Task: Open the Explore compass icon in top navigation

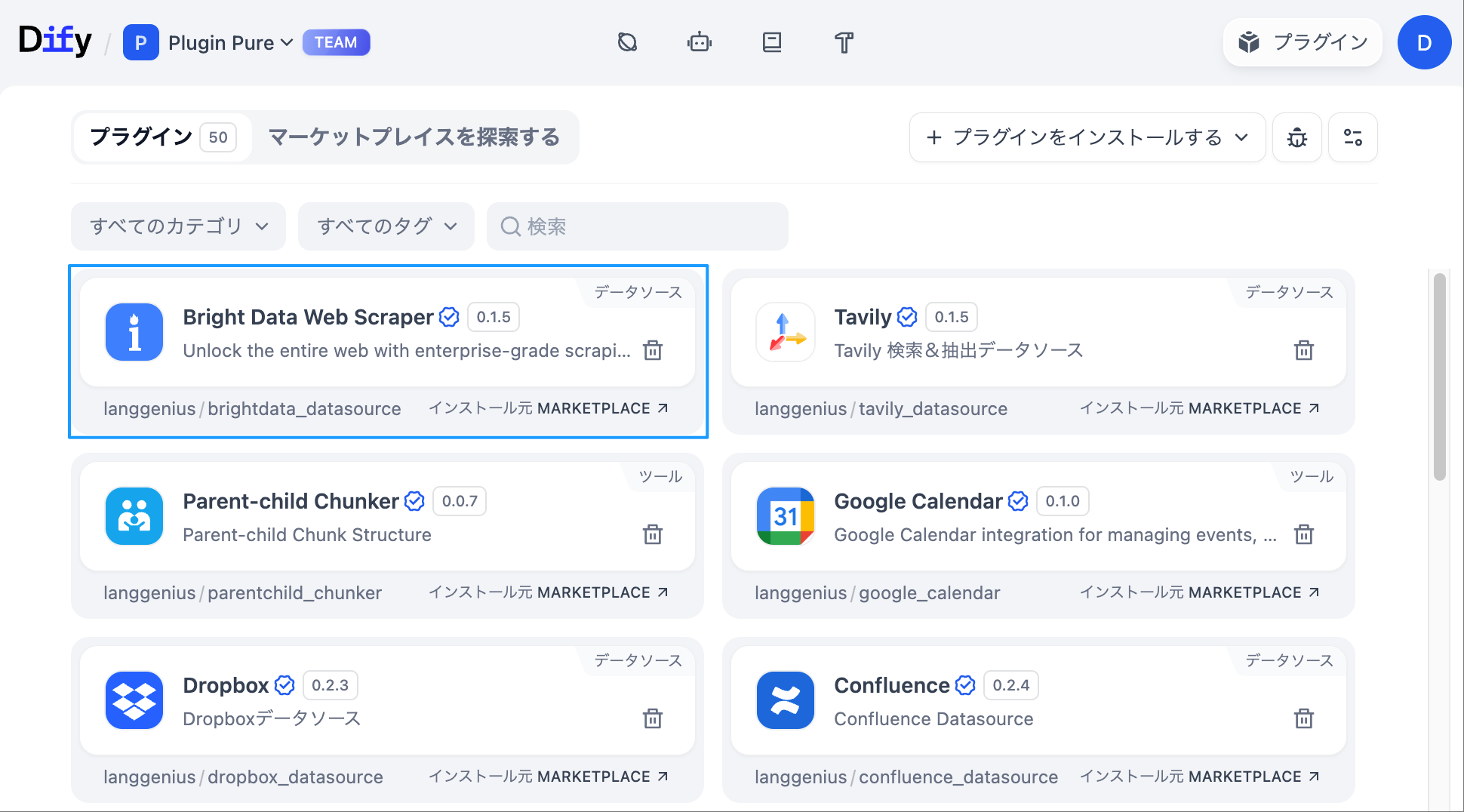Action: click(627, 42)
